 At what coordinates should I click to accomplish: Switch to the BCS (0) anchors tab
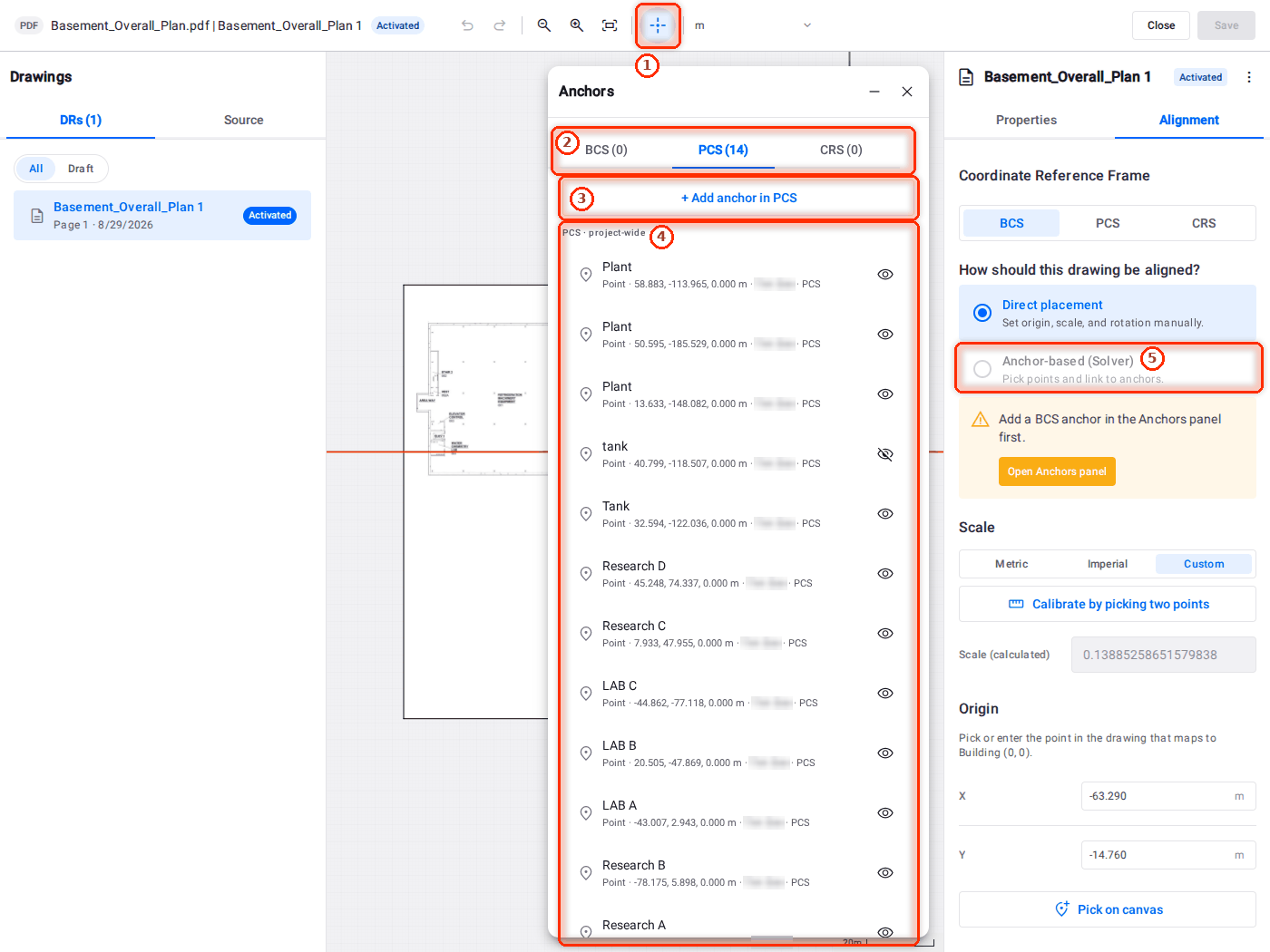click(x=606, y=150)
